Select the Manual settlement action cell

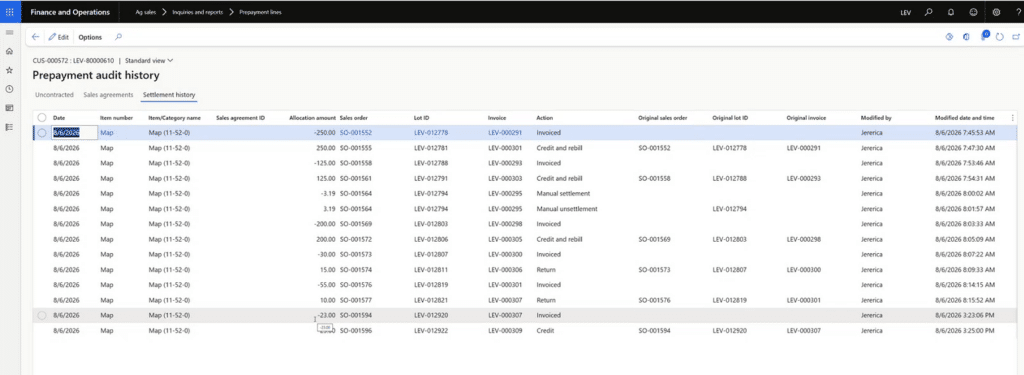[x=563, y=193]
